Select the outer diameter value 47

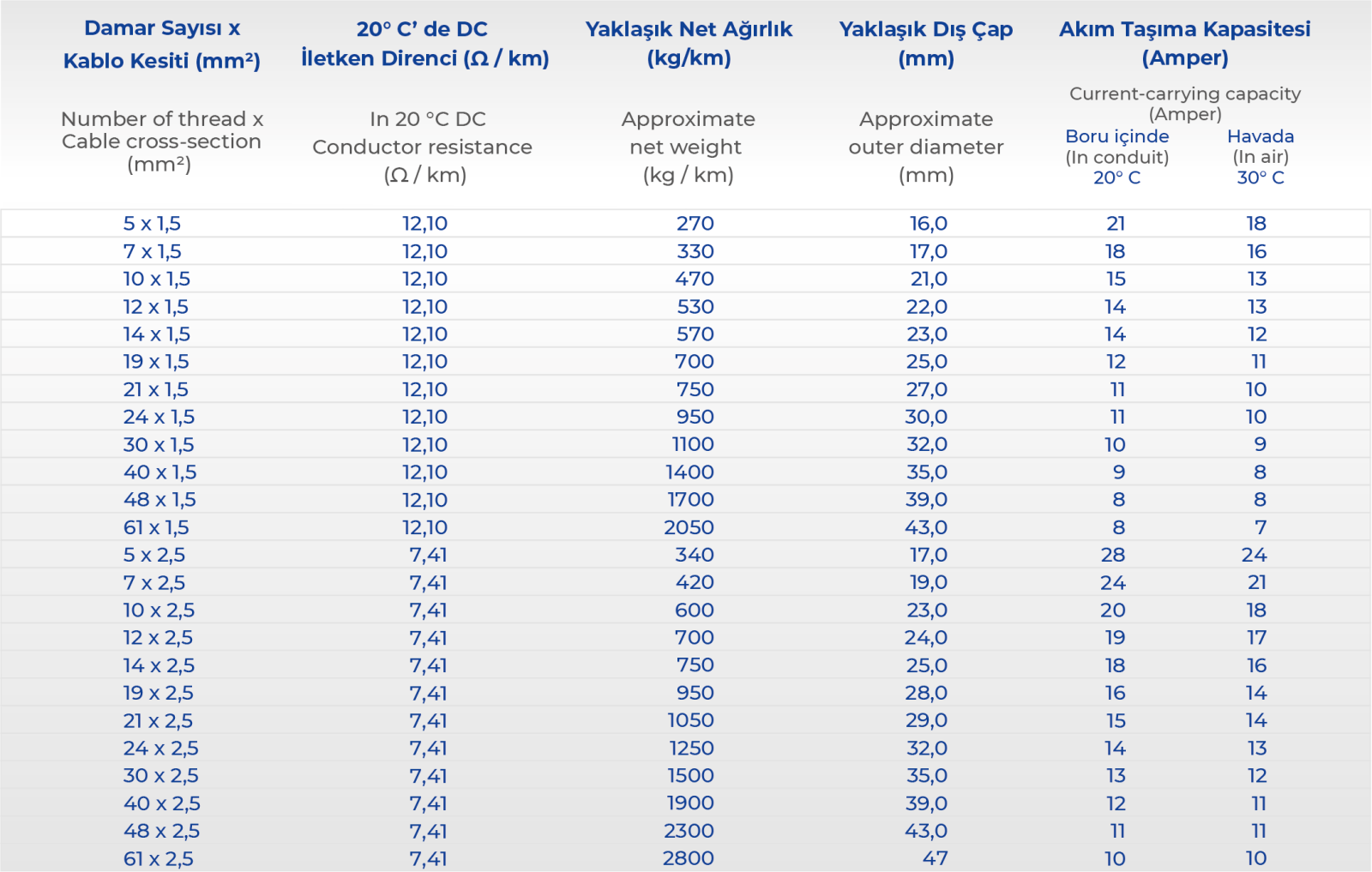click(935, 858)
